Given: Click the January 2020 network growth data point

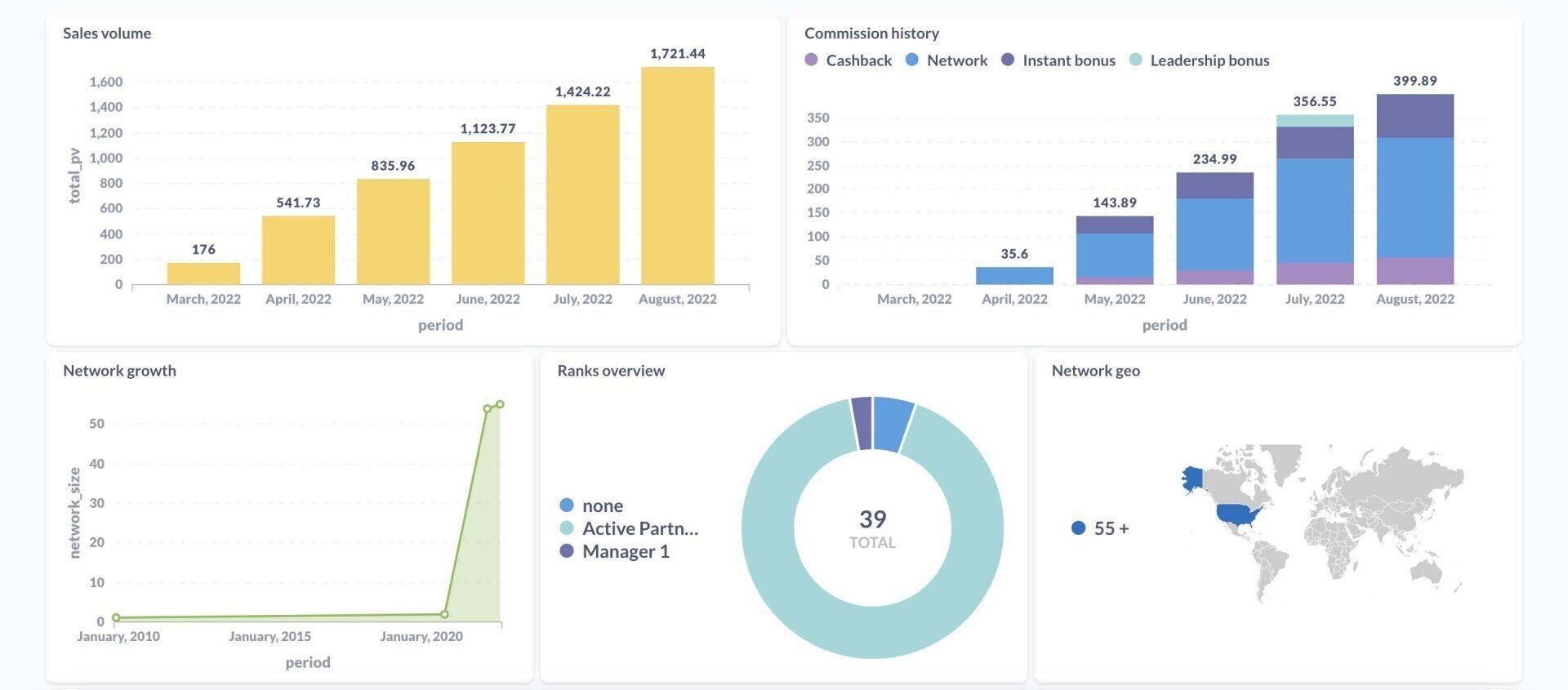Looking at the screenshot, I should [444, 614].
